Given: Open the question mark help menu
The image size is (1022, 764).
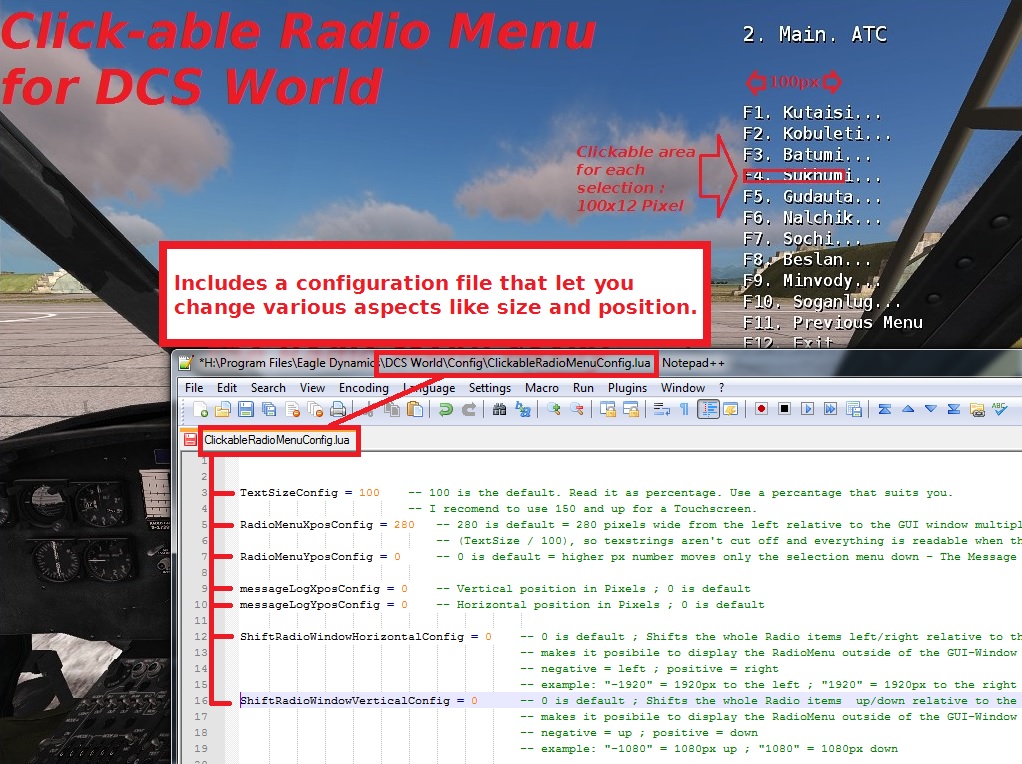Looking at the screenshot, I should pos(721,387).
